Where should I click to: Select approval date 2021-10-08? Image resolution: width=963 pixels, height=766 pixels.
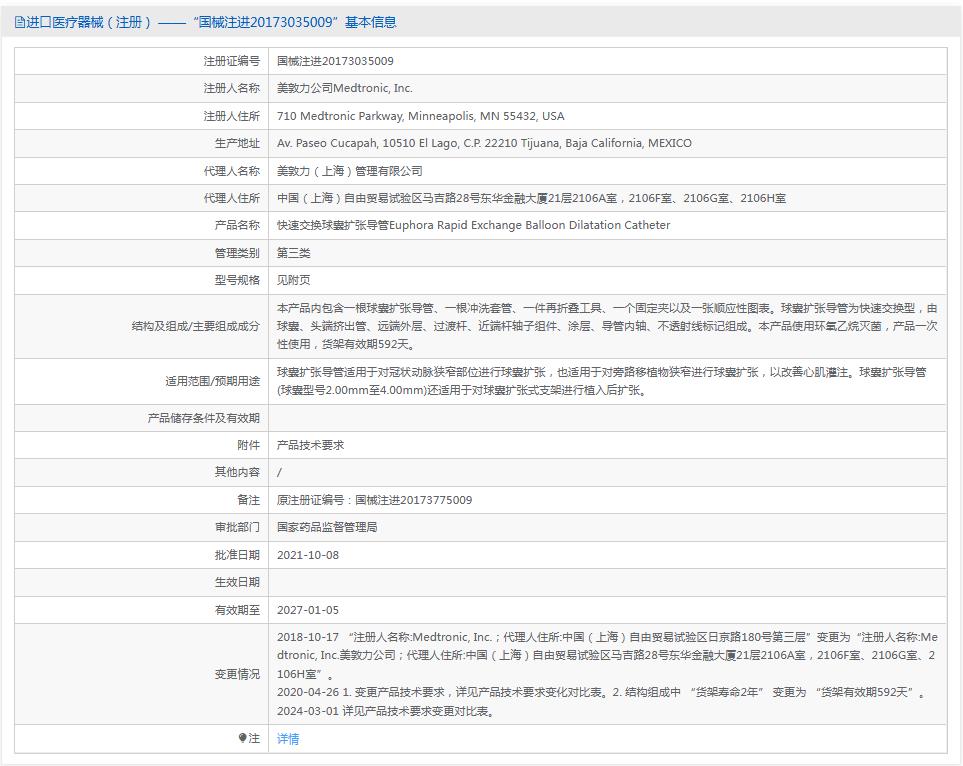pyautogui.click(x=308, y=555)
